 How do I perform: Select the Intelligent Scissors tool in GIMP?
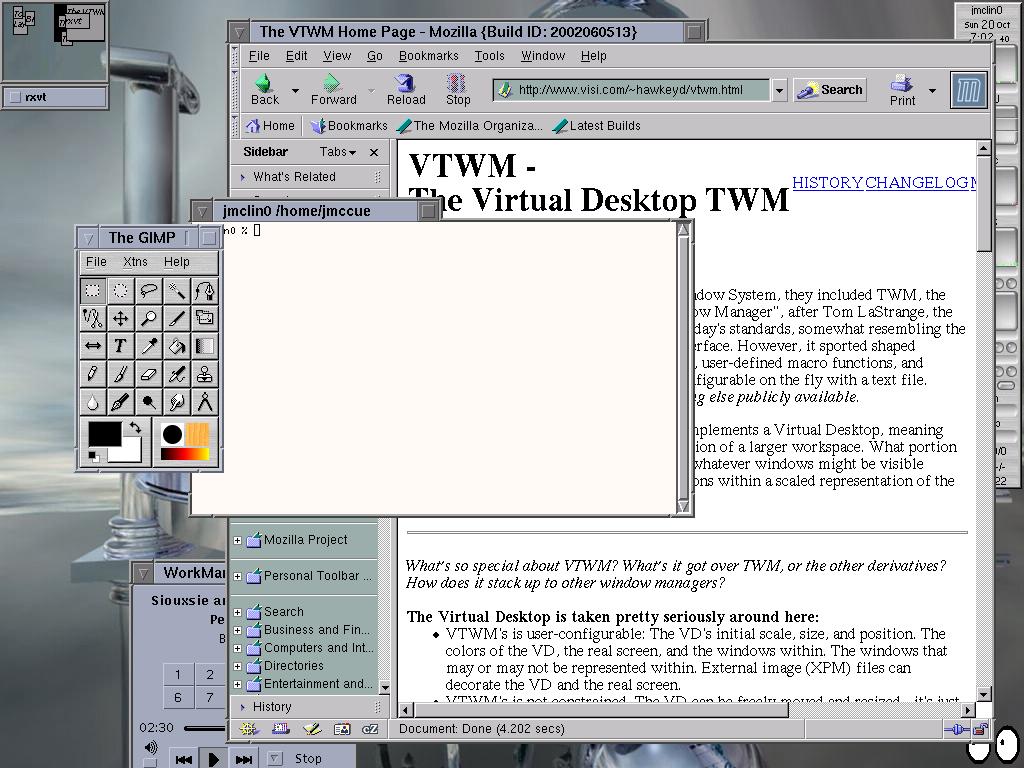(x=93, y=318)
